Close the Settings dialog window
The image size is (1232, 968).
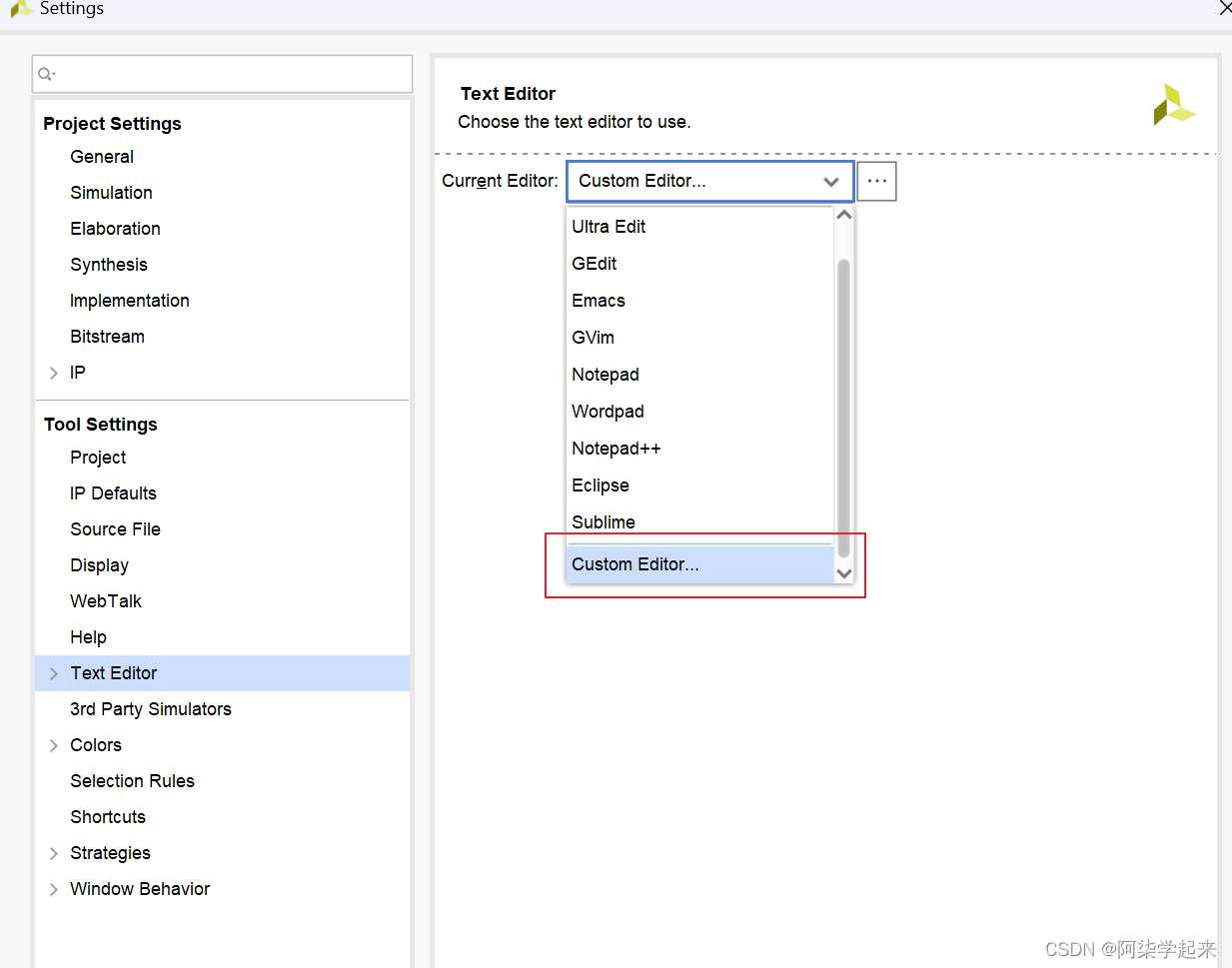point(1225,8)
